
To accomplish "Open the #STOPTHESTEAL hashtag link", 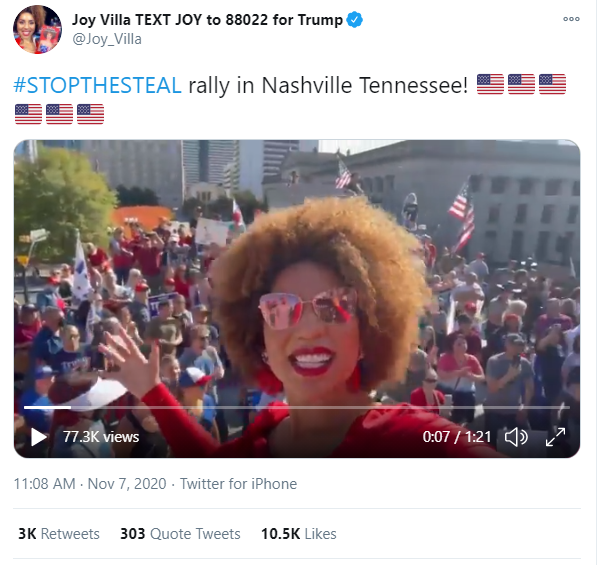I will coord(97,85).
